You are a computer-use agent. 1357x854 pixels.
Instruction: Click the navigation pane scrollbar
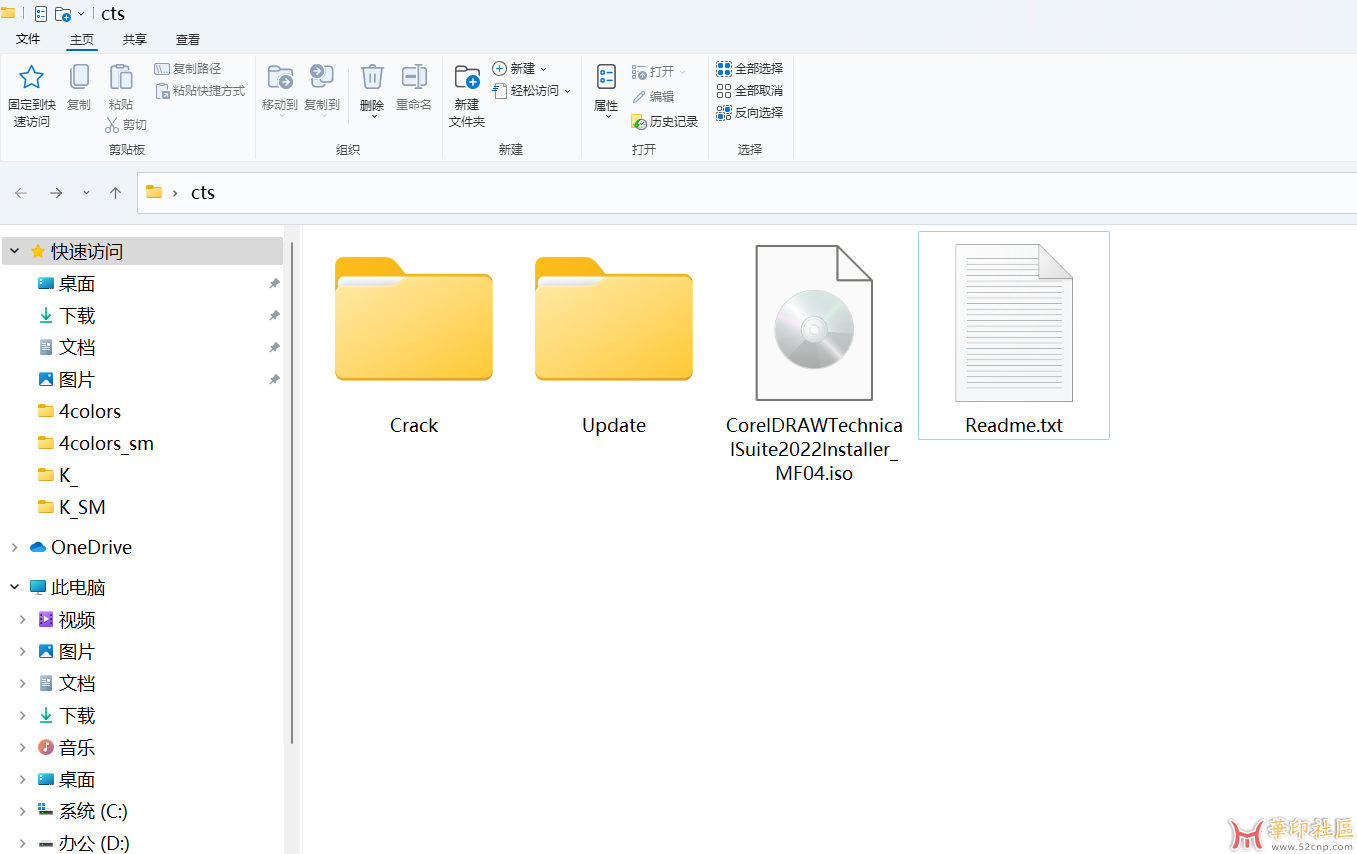[x=292, y=492]
